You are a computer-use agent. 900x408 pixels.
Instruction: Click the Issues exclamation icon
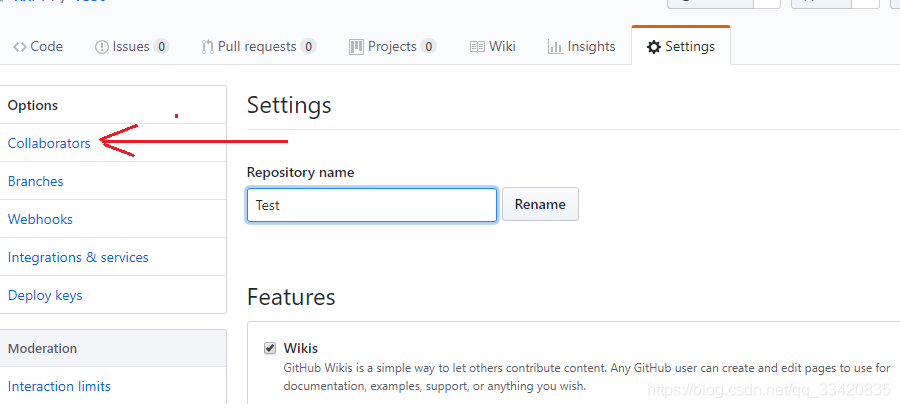pyautogui.click(x=102, y=47)
